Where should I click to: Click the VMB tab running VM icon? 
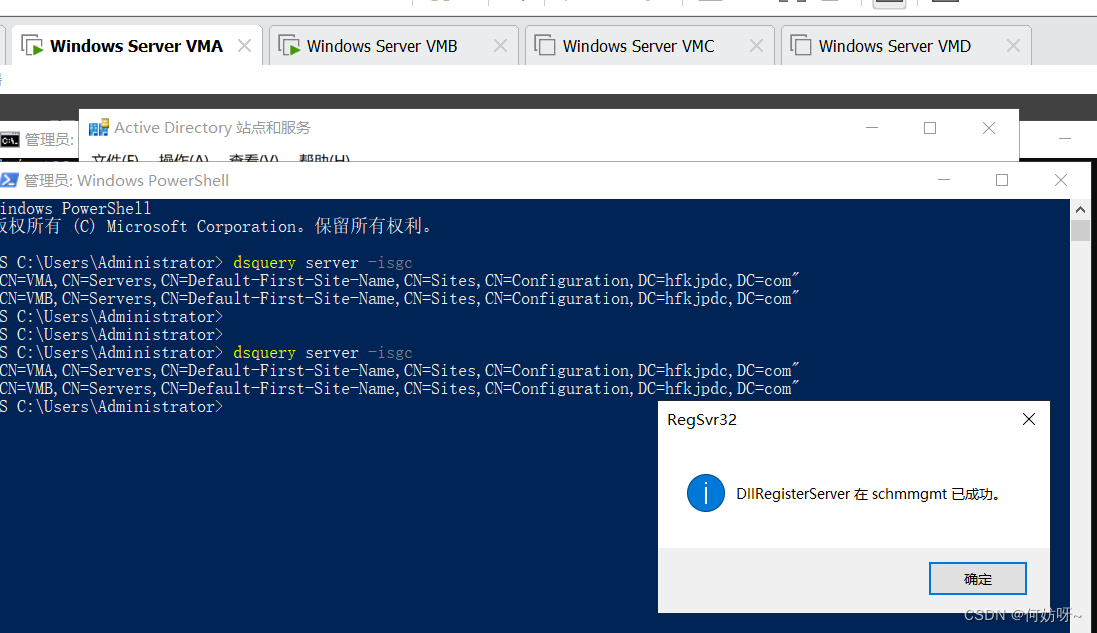[289, 45]
